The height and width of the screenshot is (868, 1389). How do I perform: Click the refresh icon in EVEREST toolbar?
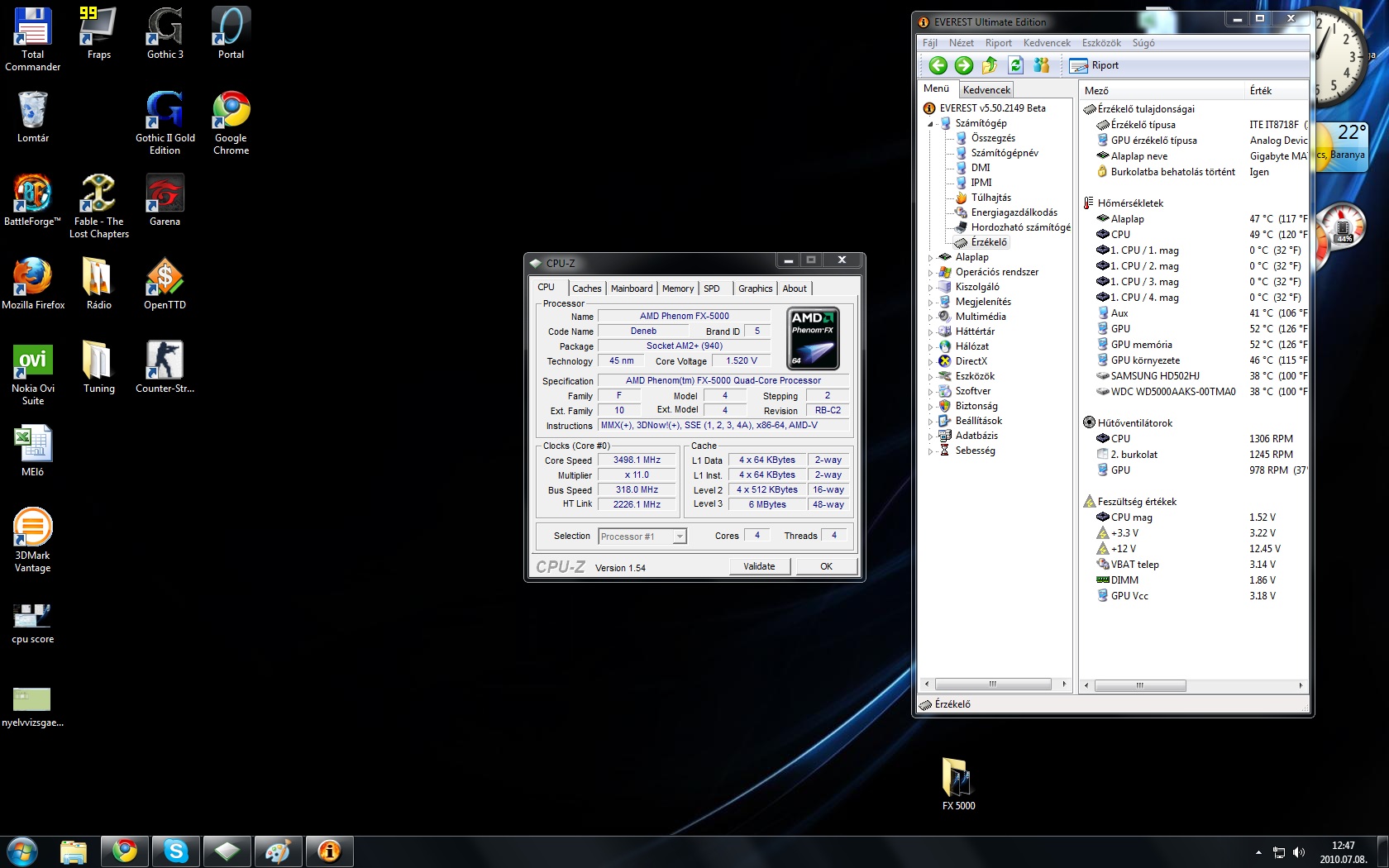coord(1015,65)
